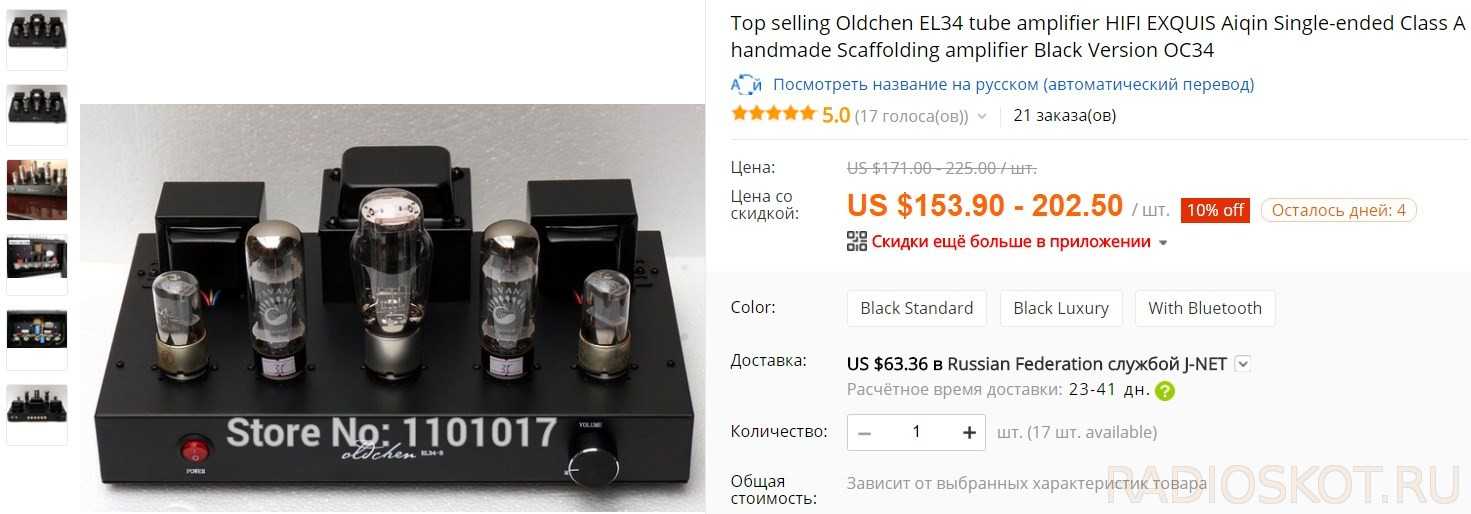Select the first amplifier thumbnail
Screen dimensions: 1471x514
tap(37, 38)
